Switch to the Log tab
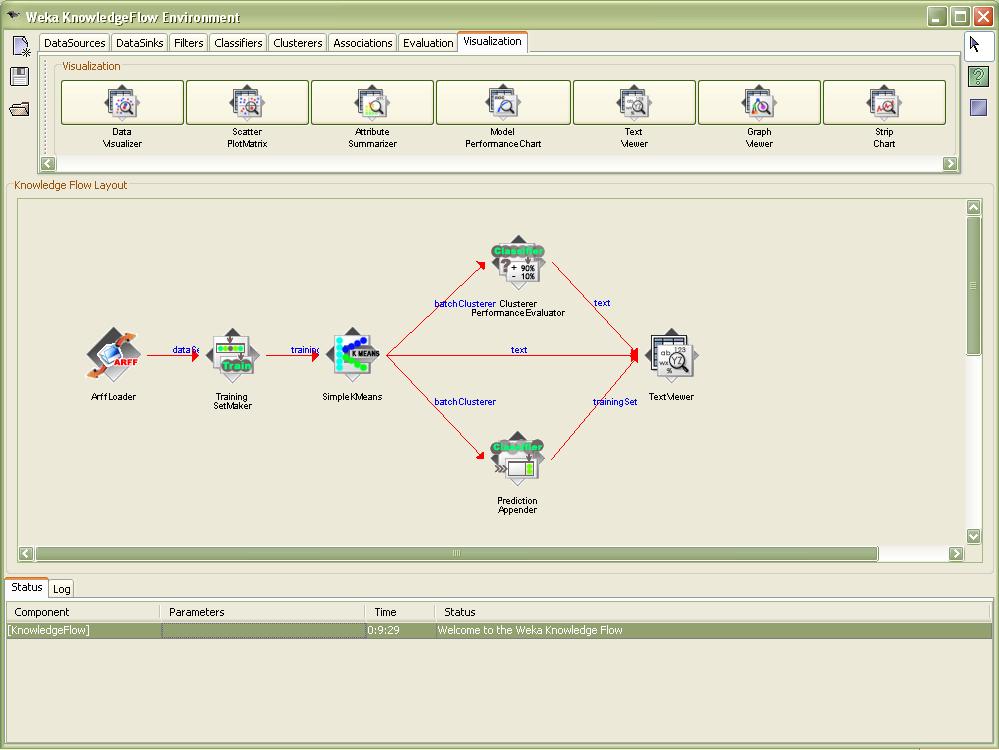 62,589
